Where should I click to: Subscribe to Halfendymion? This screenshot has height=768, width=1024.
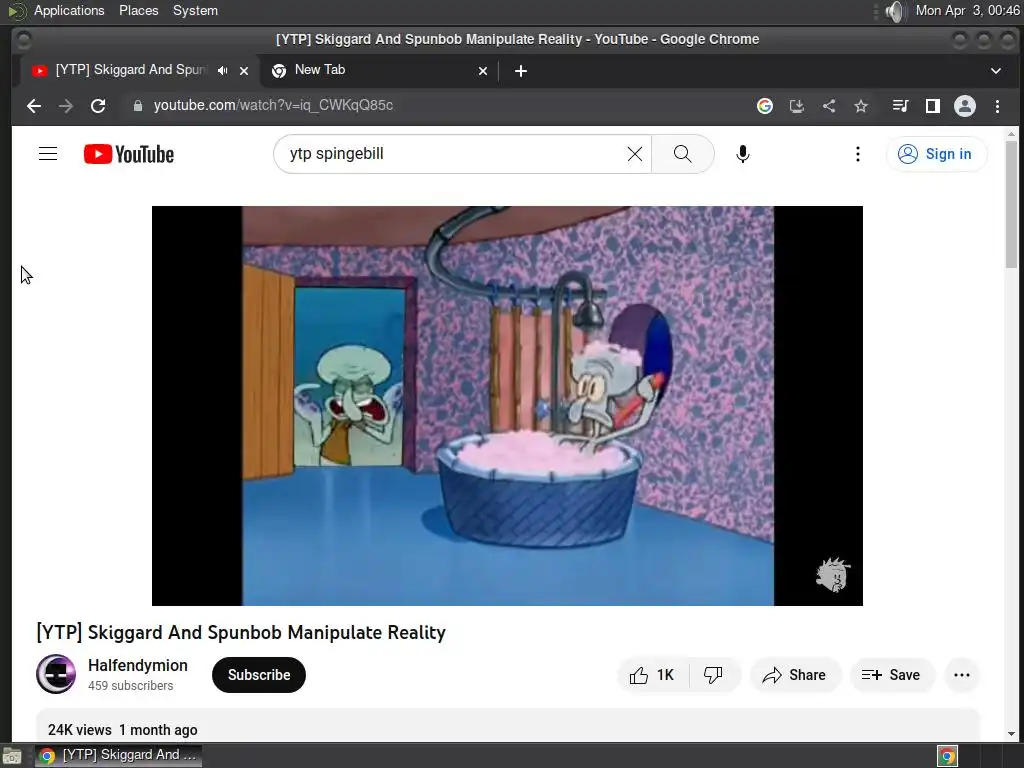tap(259, 675)
